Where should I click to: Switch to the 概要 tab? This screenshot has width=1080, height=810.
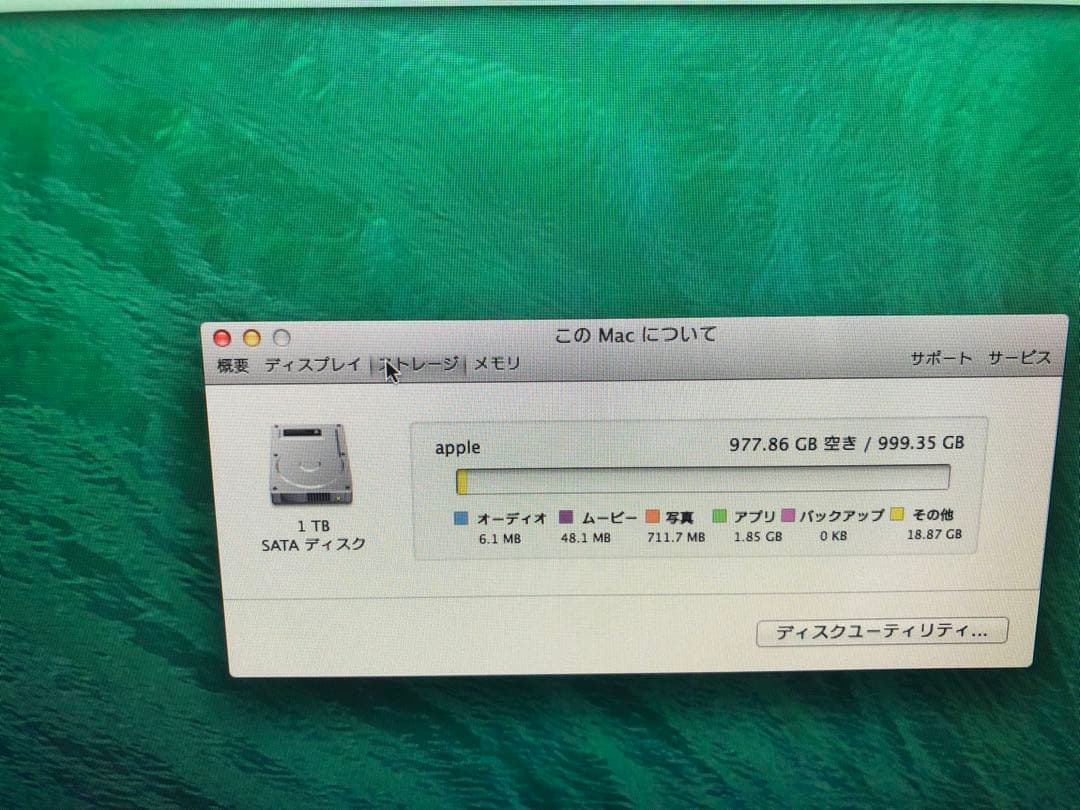(x=232, y=364)
